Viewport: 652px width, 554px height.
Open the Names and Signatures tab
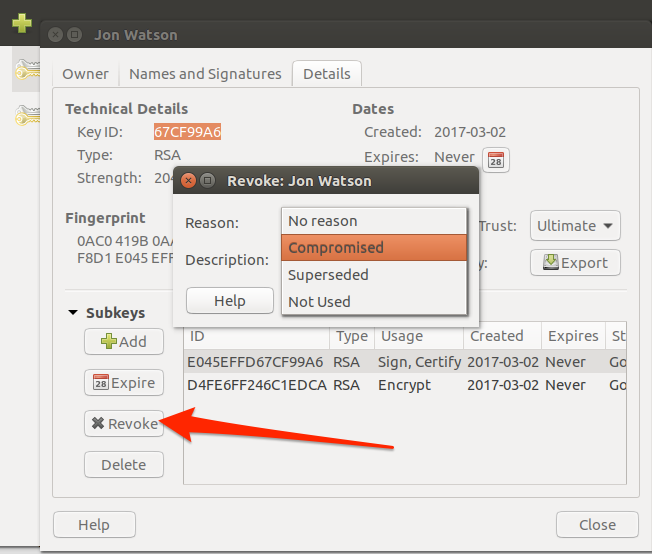point(205,74)
